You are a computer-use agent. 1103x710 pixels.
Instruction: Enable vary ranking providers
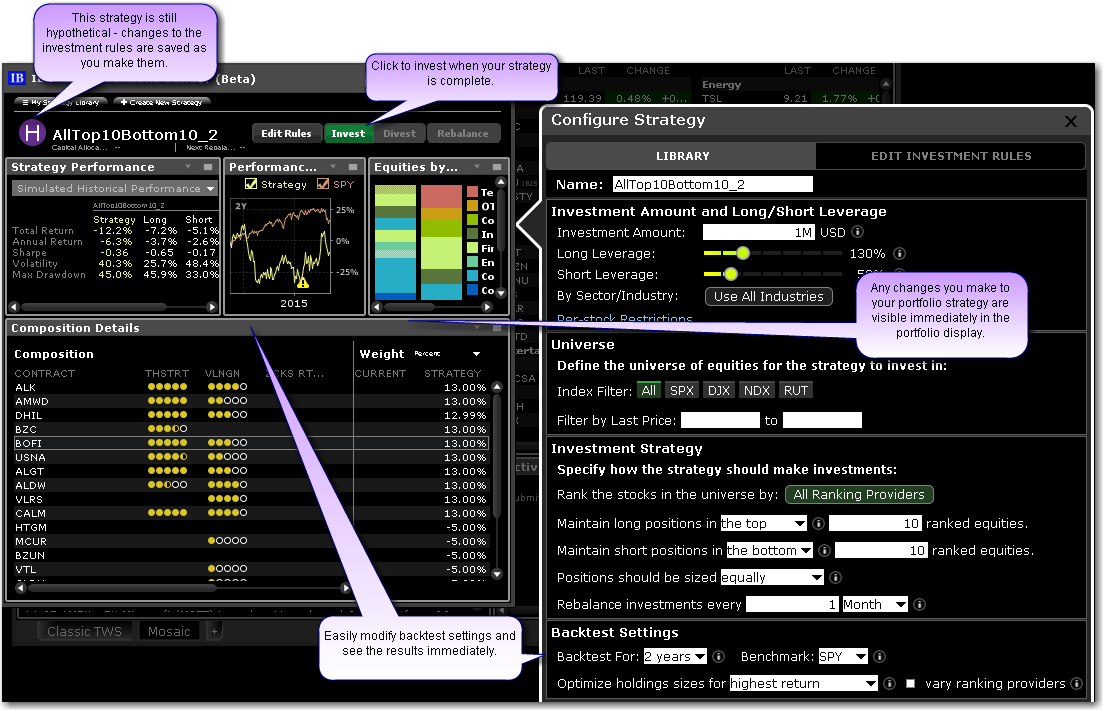pyautogui.click(x=911, y=683)
